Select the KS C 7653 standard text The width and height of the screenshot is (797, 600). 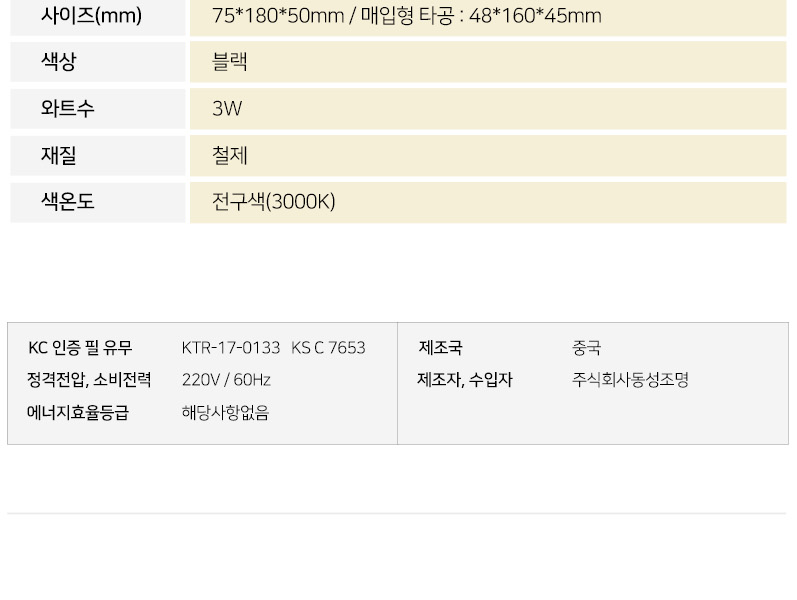[x=328, y=348]
